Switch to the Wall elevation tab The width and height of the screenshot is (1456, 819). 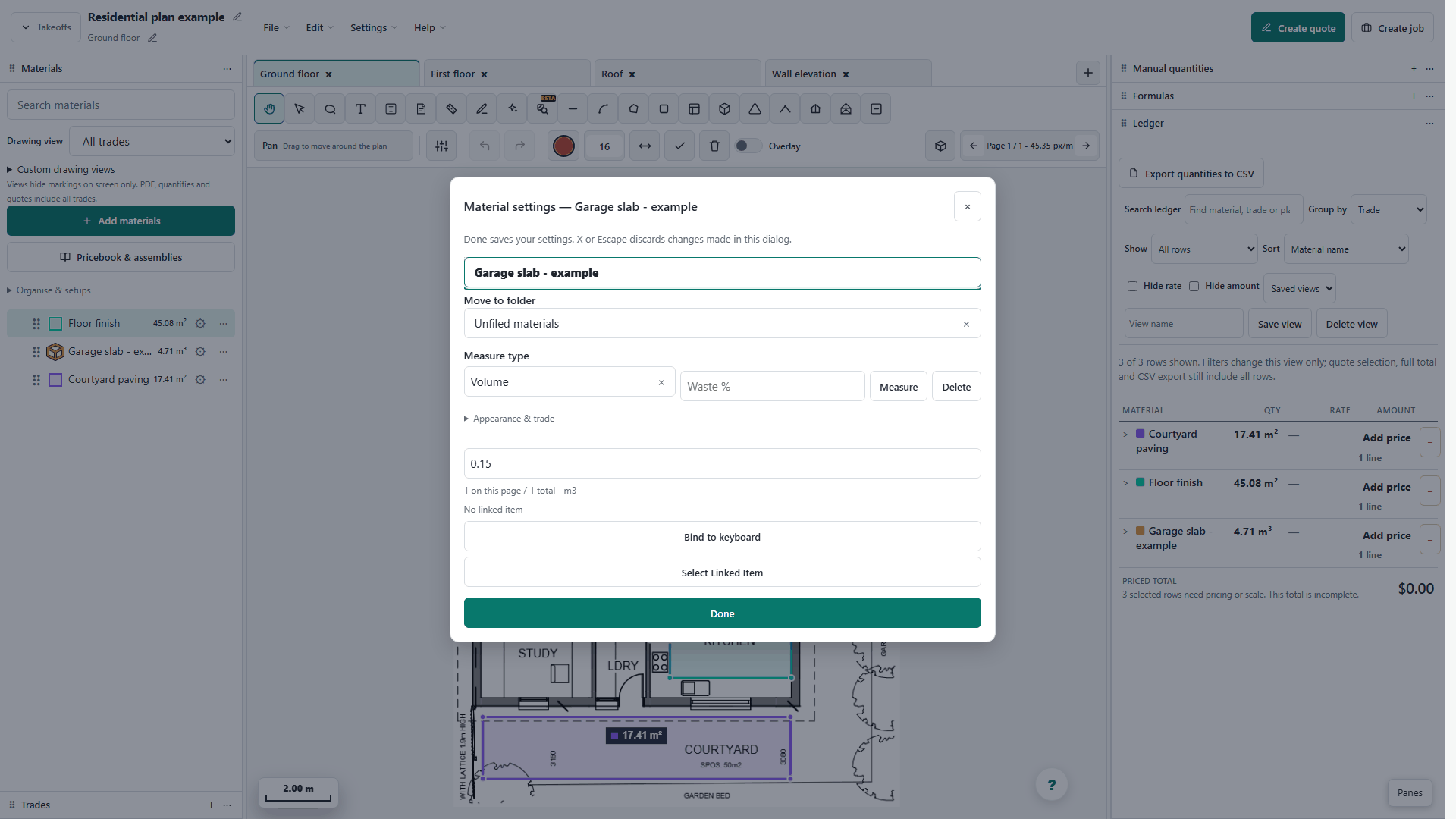click(x=848, y=74)
